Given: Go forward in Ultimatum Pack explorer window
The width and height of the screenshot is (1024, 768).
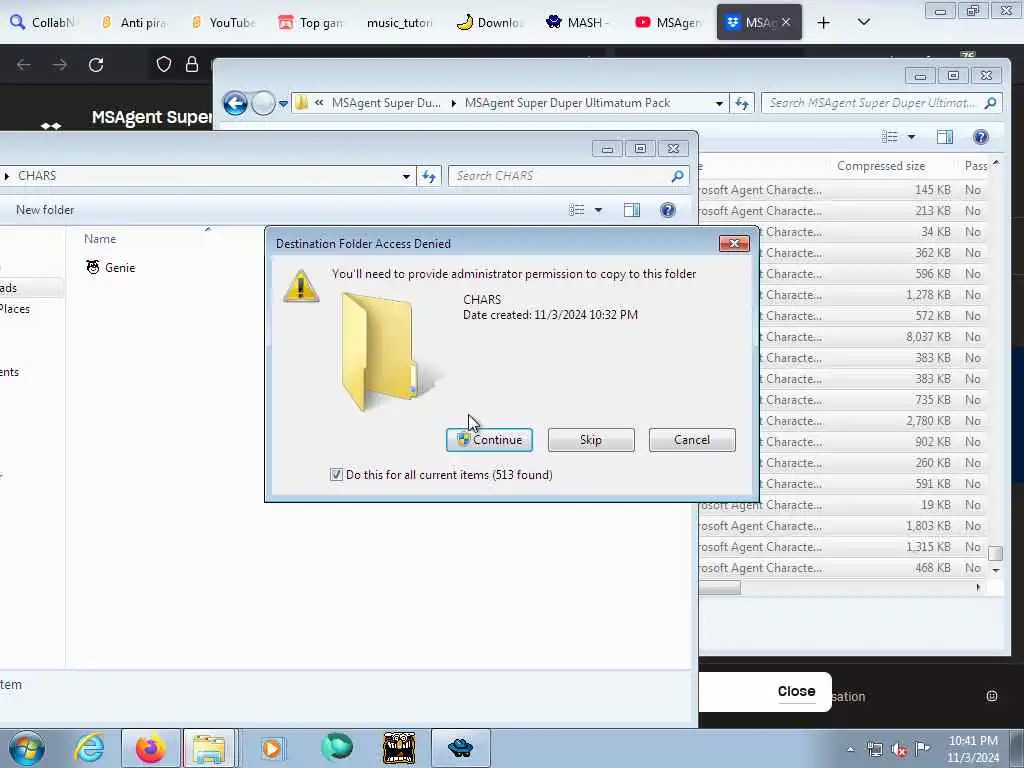Looking at the screenshot, I should click(x=263, y=103).
